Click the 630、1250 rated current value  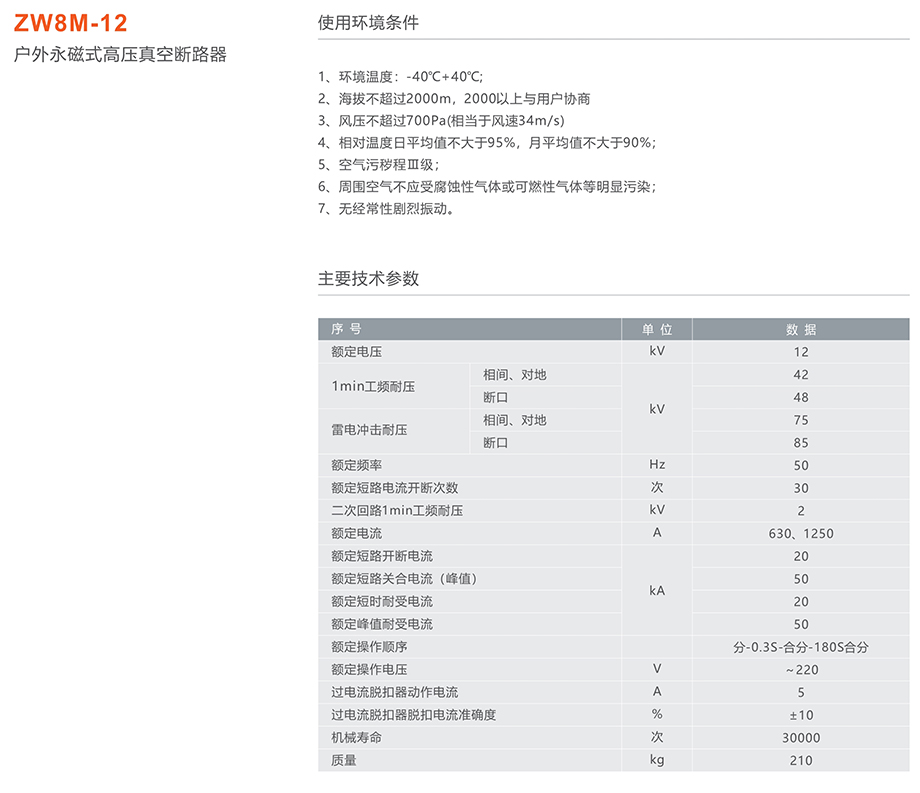tap(801, 533)
